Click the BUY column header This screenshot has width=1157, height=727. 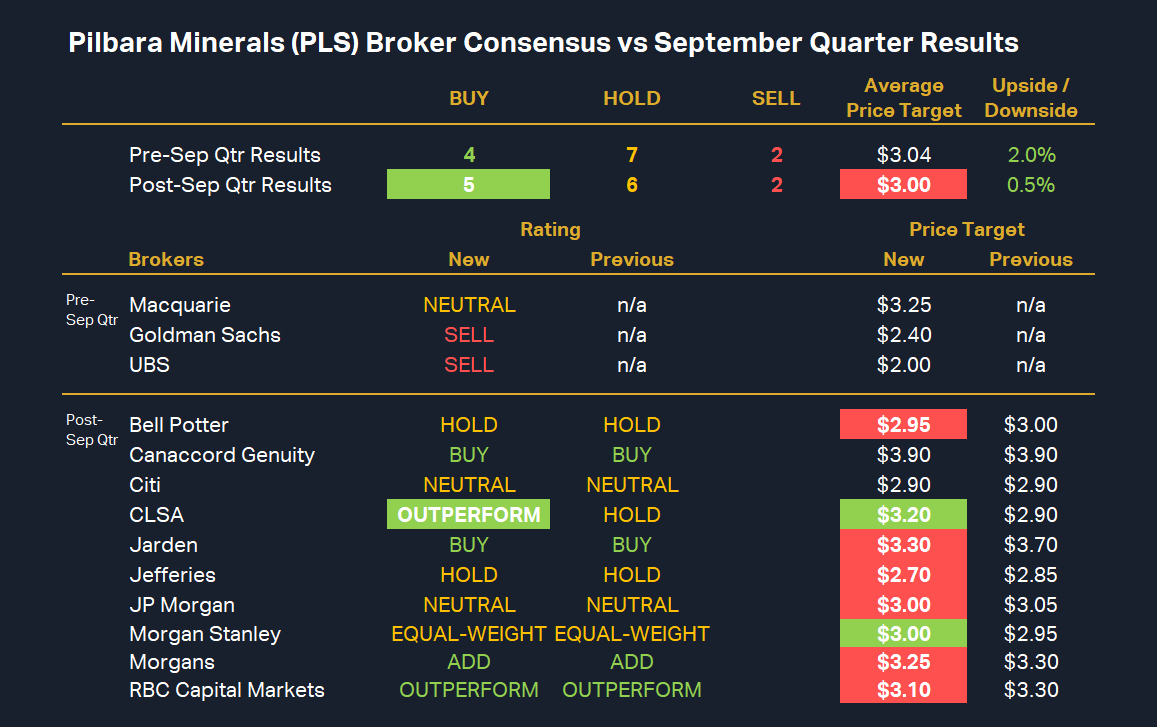[468, 98]
